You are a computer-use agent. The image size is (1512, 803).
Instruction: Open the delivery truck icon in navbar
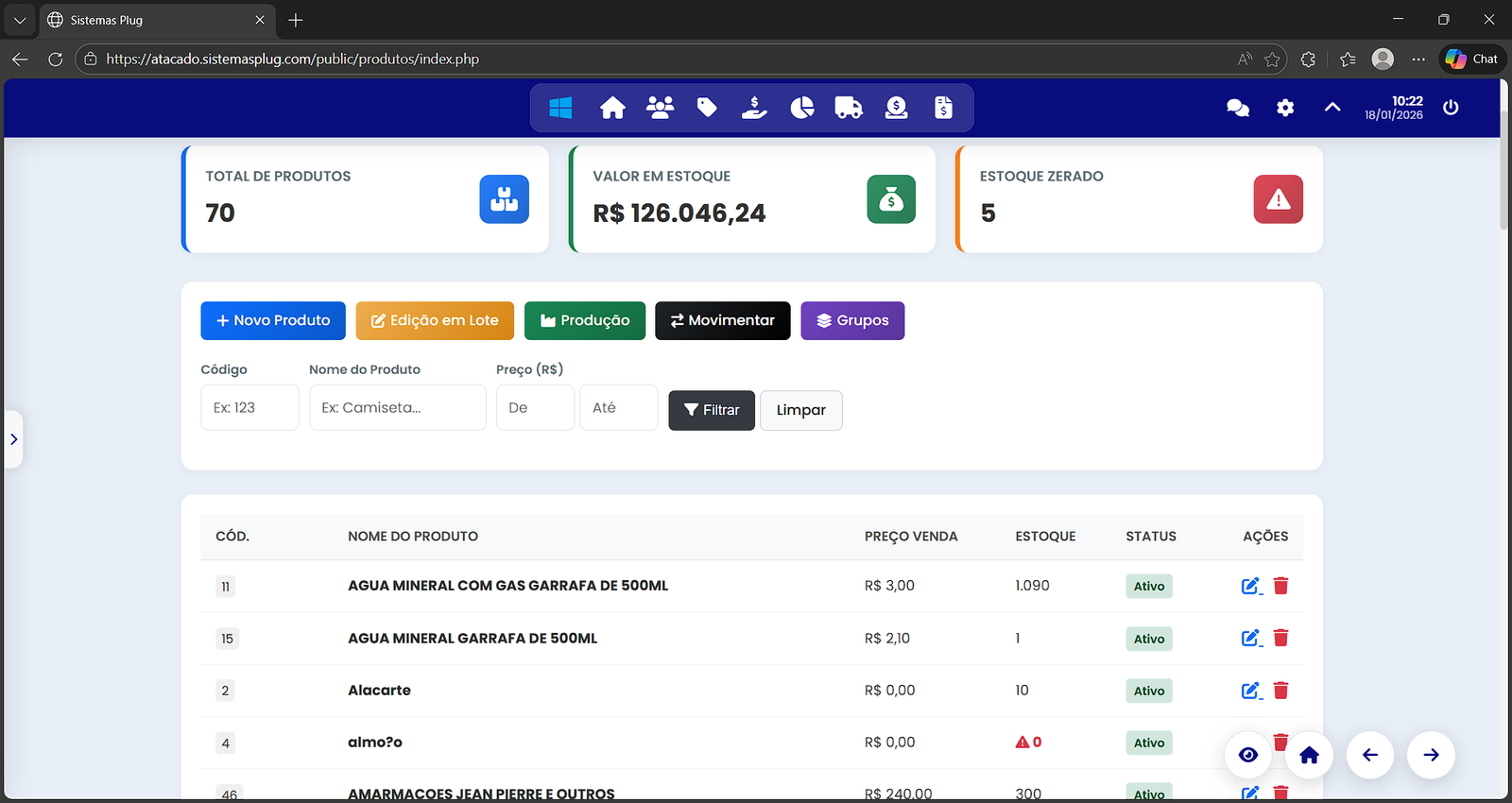(x=849, y=109)
